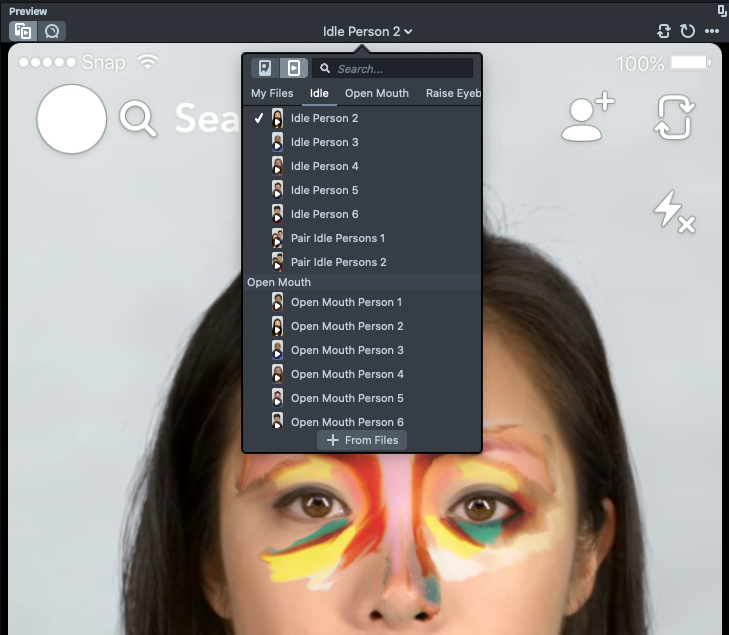
Task: Select the video sources filter icon in popup
Action: [293, 68]
